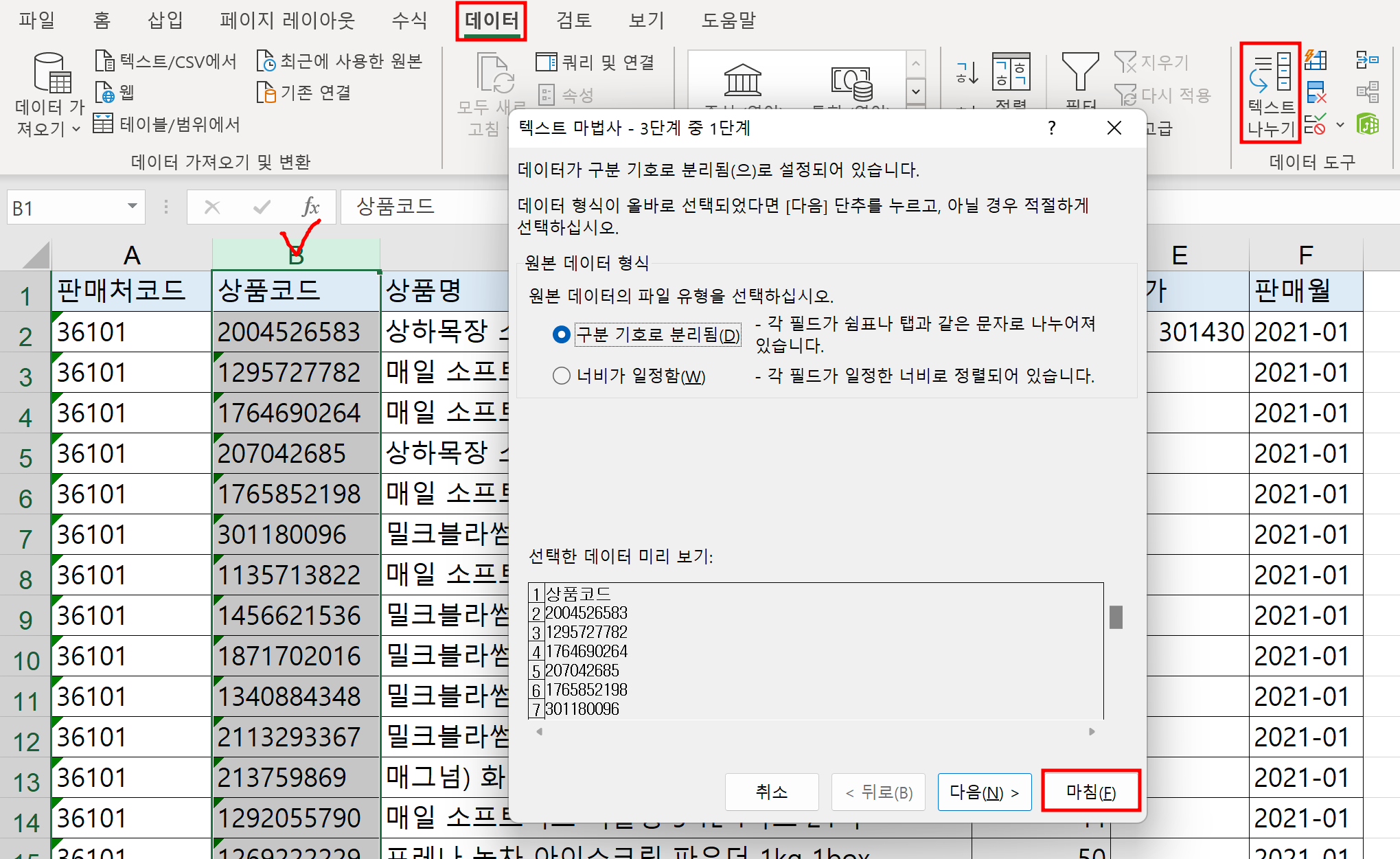Viewport: 1400px width, 859px height.
Task: Click the Data Validation icon
Action: coord(1314,125)
